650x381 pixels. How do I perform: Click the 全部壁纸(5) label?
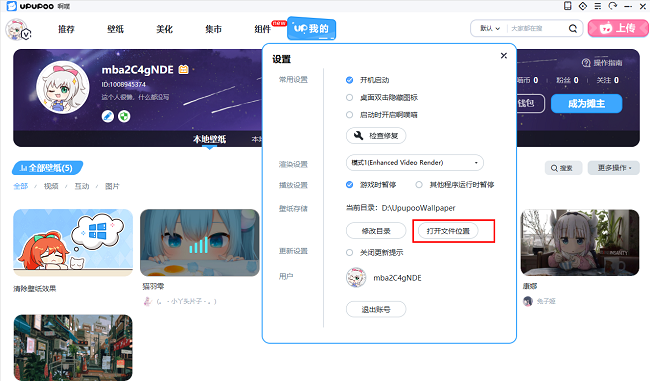[x=47, y=168]
